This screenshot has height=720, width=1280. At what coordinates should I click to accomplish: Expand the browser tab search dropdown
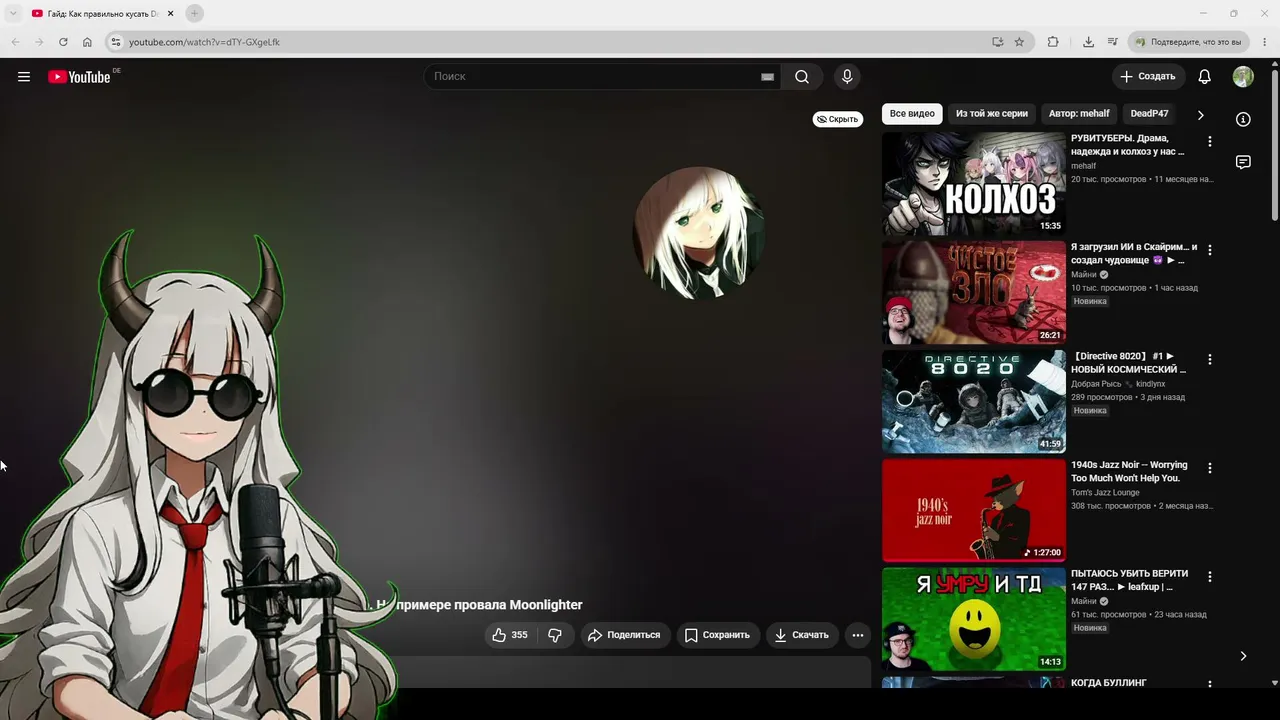(x=13, y=13)
